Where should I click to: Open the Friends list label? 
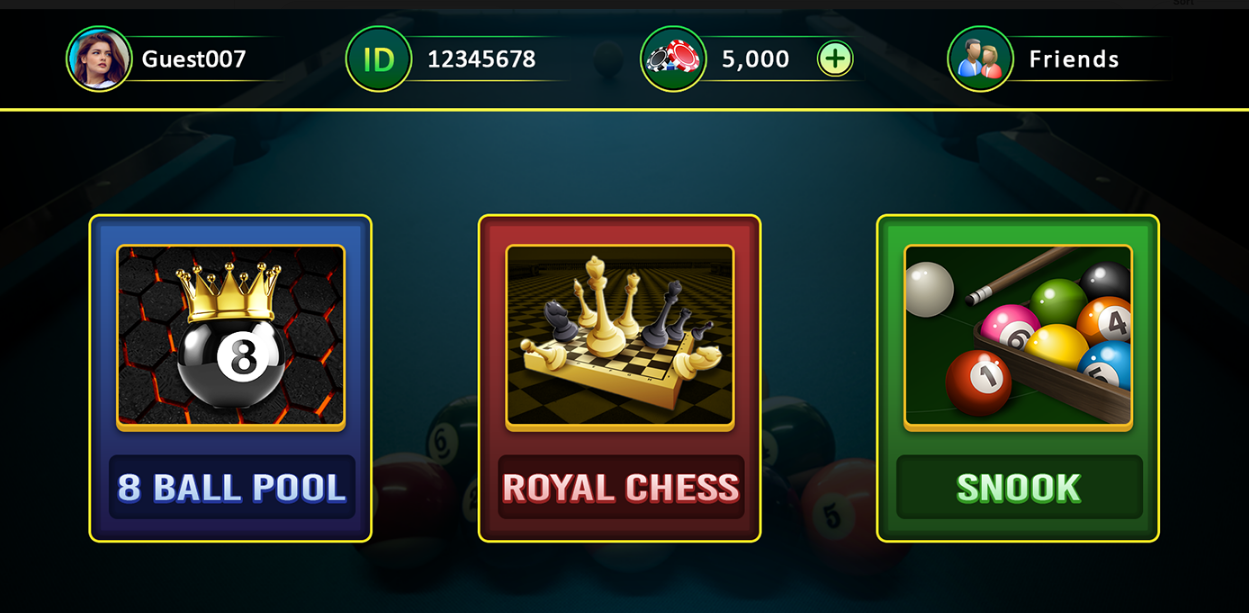(1074, 59)
